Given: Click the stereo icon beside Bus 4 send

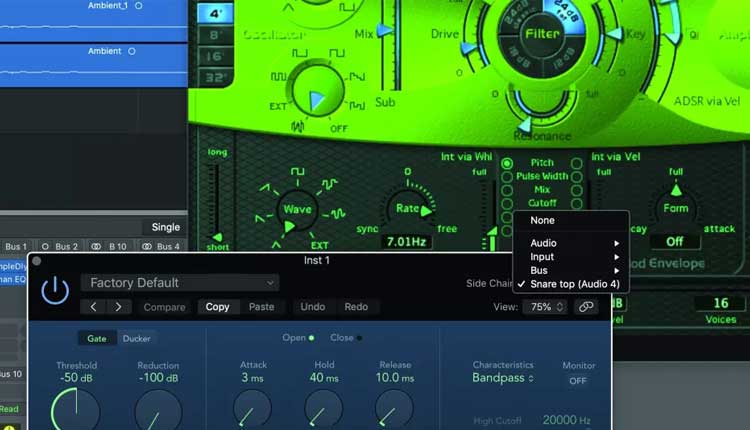Looking at the screenshot, I should 146,246.
